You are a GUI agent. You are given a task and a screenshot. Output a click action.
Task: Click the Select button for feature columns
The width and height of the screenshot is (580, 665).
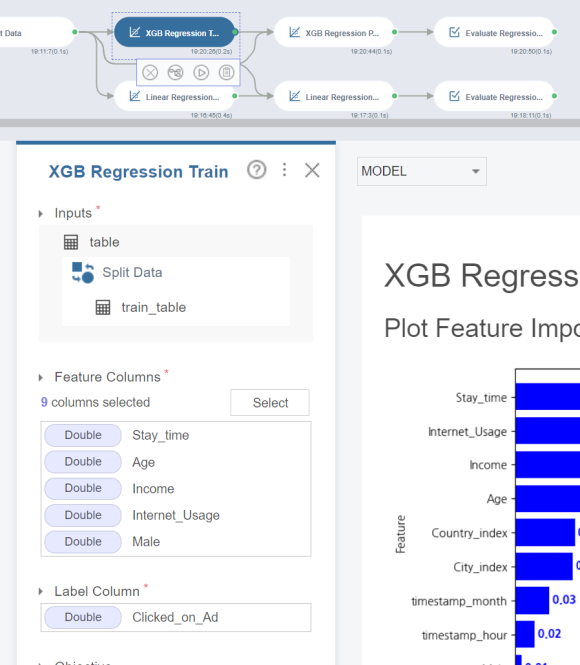click(x=270, y=402)
